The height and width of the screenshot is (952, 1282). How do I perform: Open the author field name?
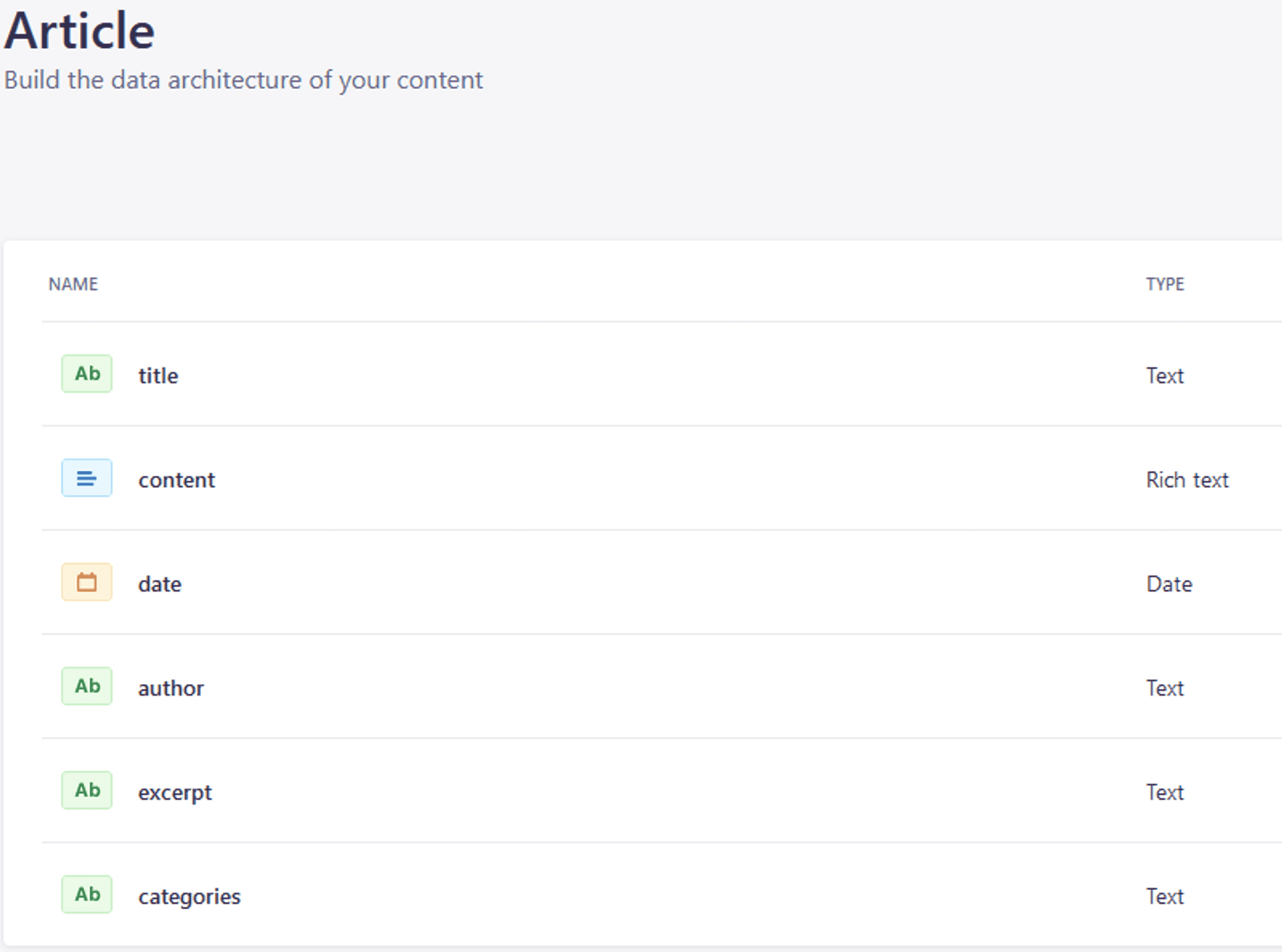(x=171, y=688)
